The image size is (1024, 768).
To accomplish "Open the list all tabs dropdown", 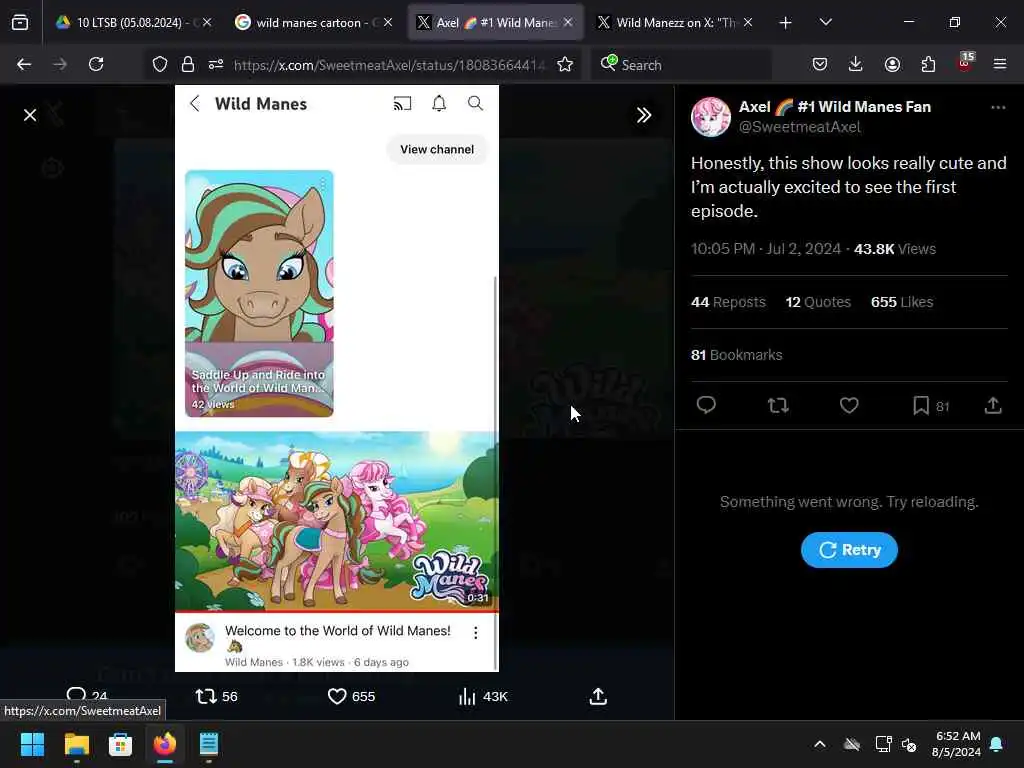I will (825, 23).
